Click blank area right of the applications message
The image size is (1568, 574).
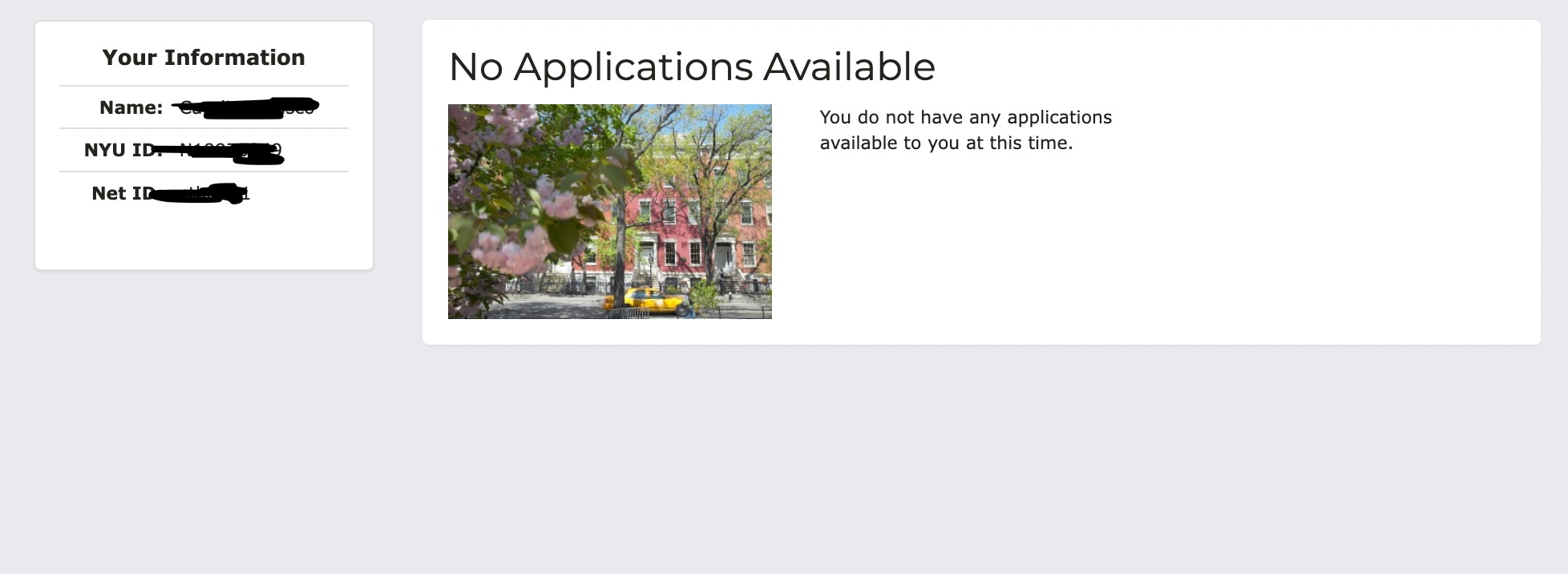click(x=1323, y=208)
